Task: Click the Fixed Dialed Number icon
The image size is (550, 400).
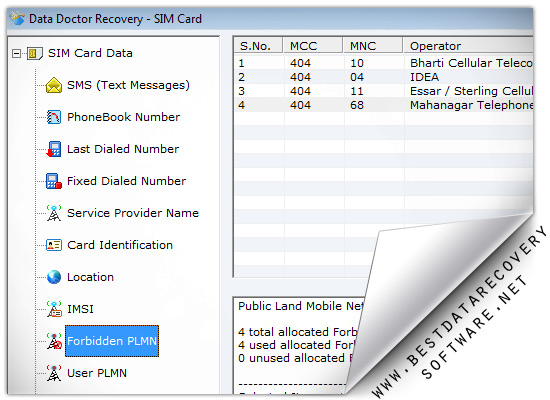Action: (54, 181)
